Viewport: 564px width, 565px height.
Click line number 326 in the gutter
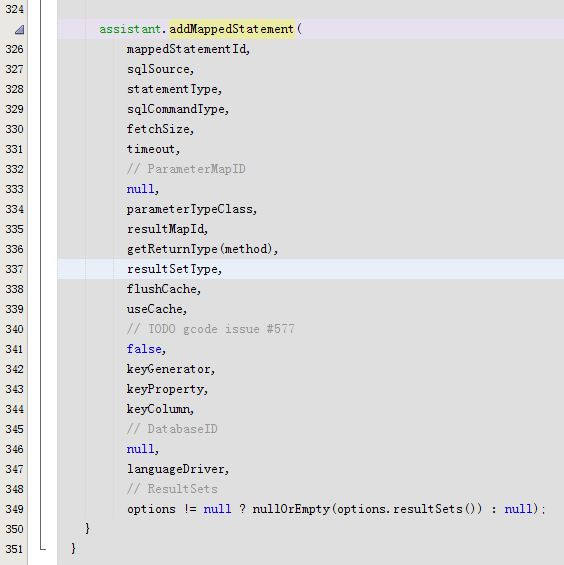tap(14, 49)
